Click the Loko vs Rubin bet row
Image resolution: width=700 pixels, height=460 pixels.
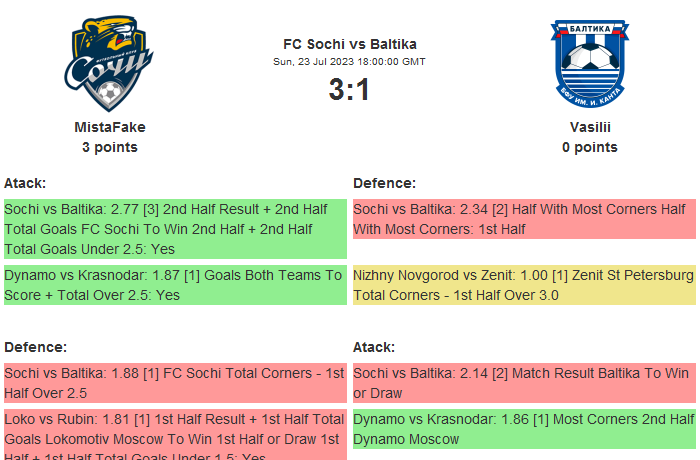[175, 435]
